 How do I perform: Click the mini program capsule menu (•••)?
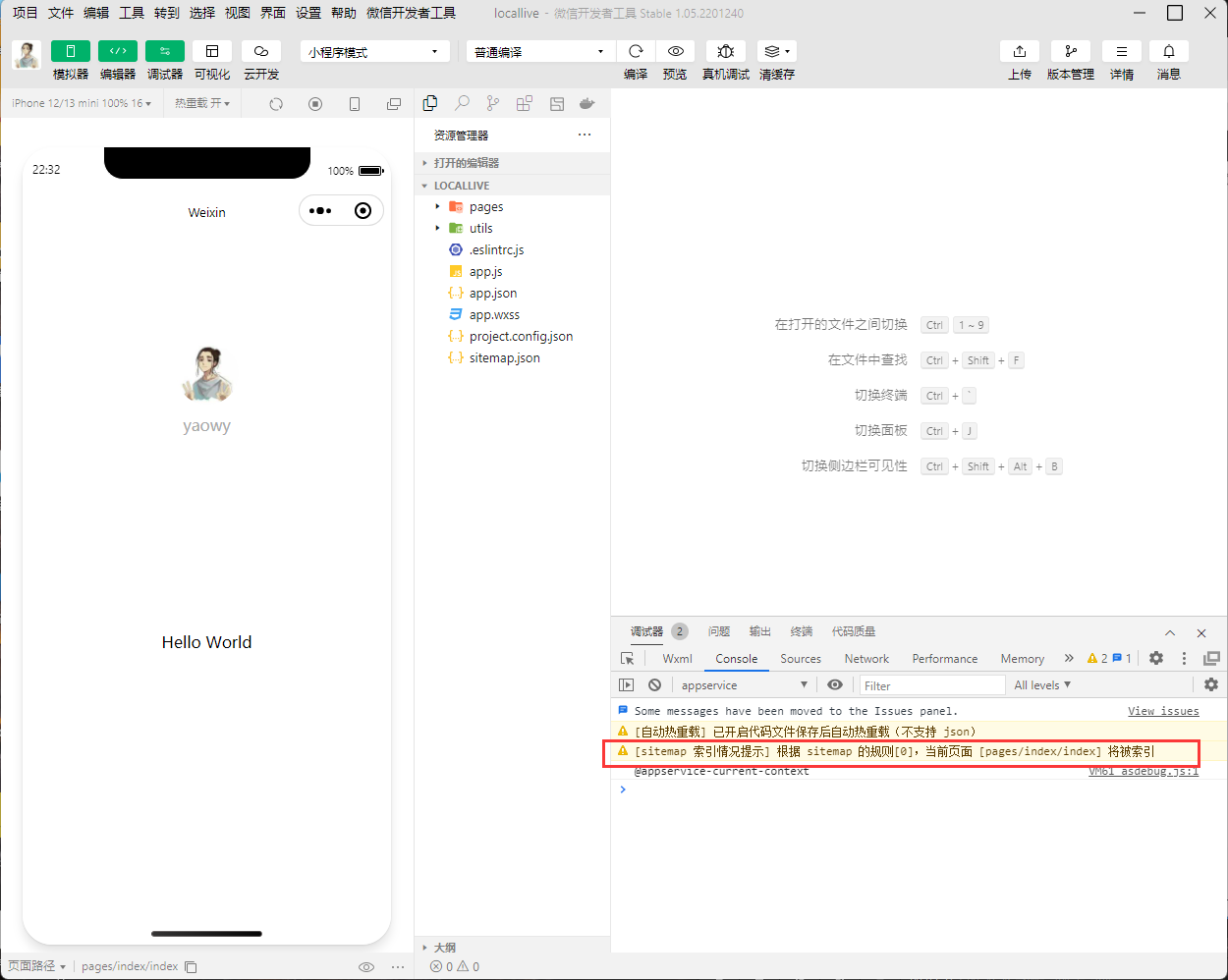point(320,210)
